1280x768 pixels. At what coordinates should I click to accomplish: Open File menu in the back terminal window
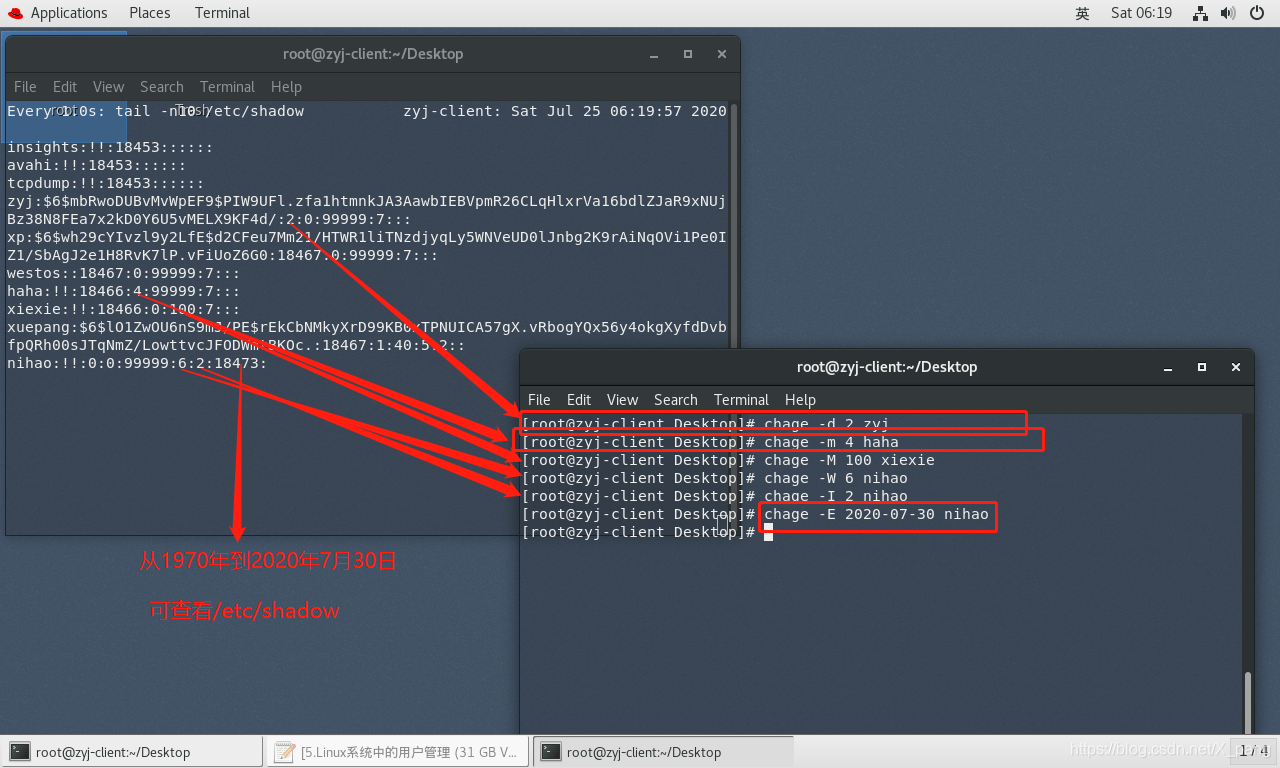pyautogui.click(x=25, y=87)
